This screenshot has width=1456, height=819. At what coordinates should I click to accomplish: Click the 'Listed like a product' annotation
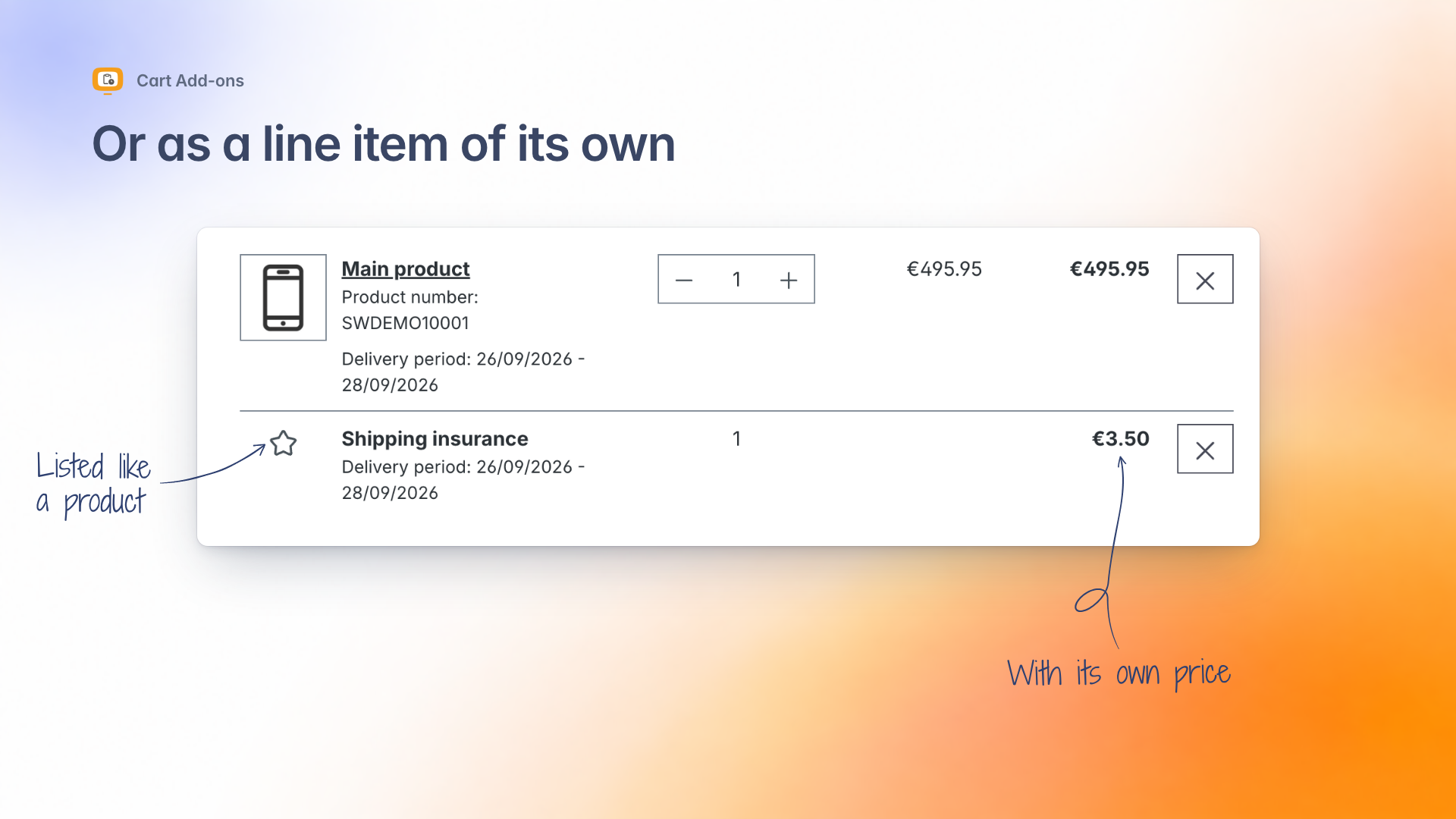93,484
